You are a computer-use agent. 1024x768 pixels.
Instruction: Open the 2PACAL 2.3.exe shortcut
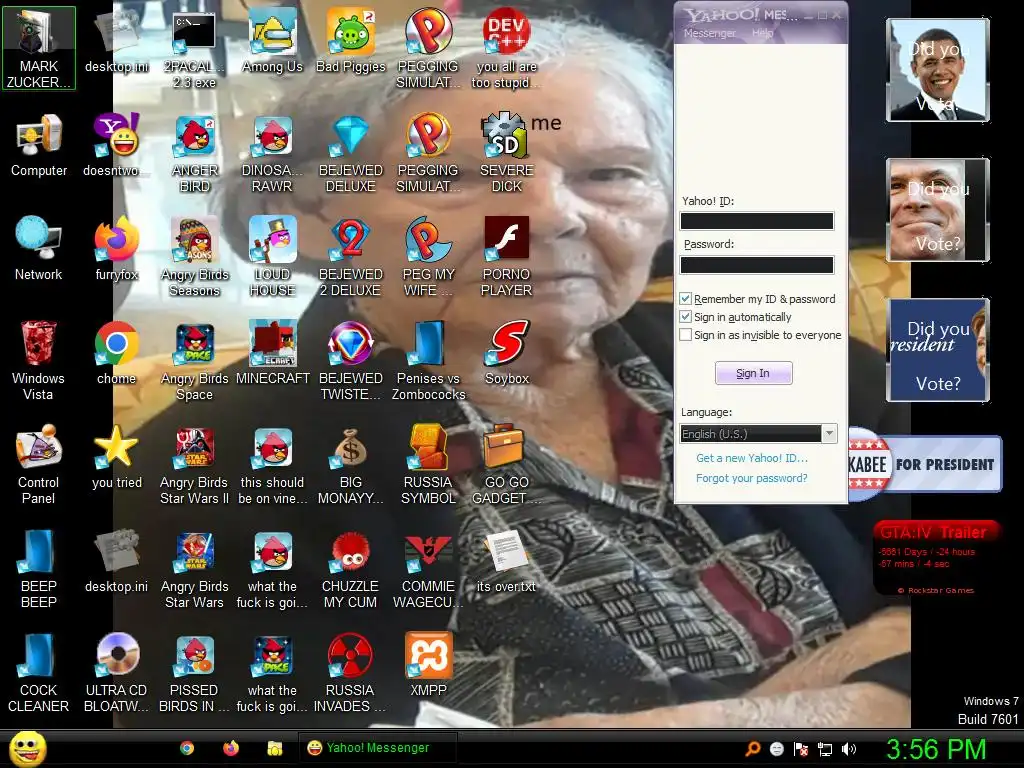[194, 48]
